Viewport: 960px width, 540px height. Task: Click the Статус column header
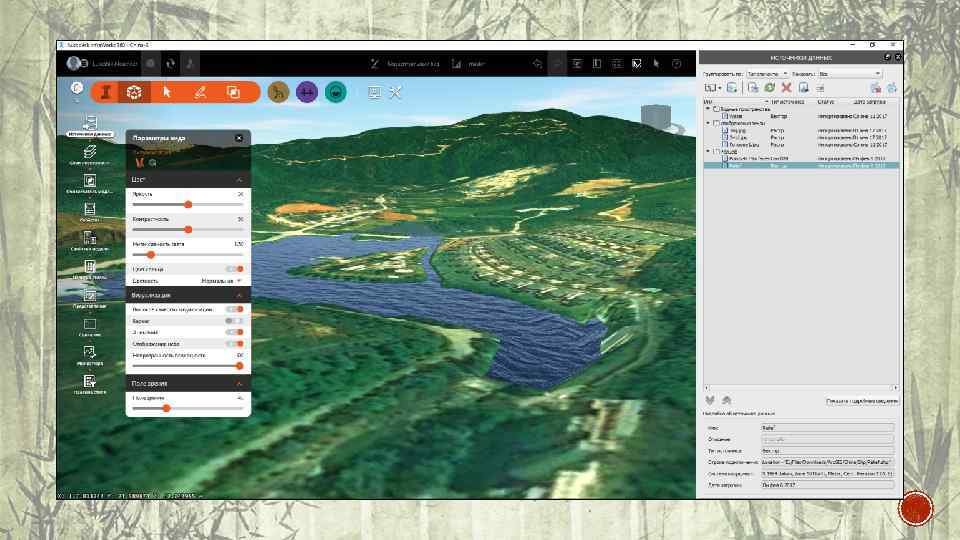826,102
